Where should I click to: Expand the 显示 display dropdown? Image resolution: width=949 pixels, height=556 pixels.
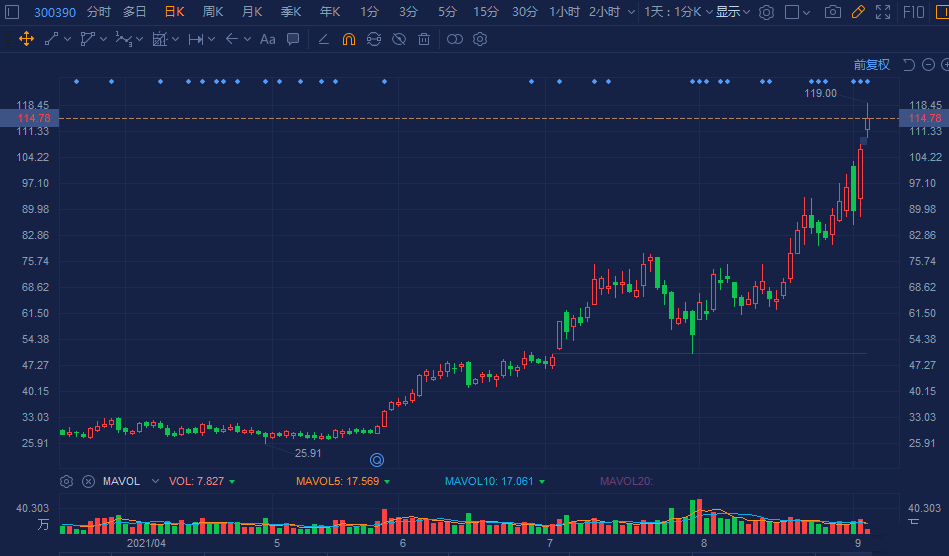(732, 12)
